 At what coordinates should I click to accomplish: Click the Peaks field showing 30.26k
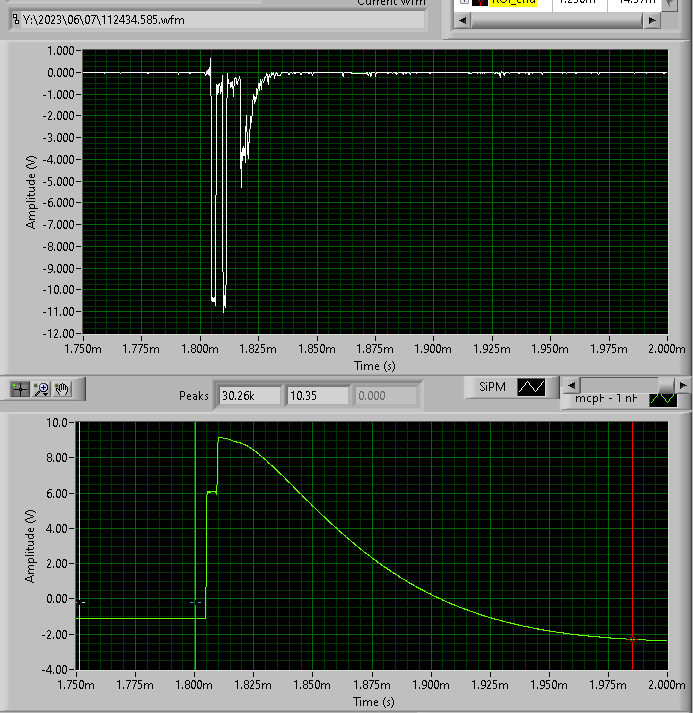pos(249,396)
